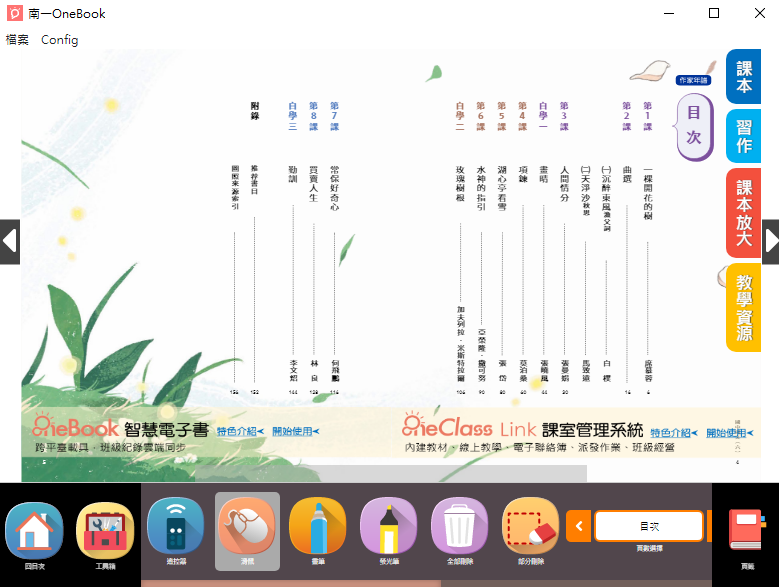This screenshot has width=779, height=587.
Task: Click the orange previous arrow in page selector
Action: (578, 525)
